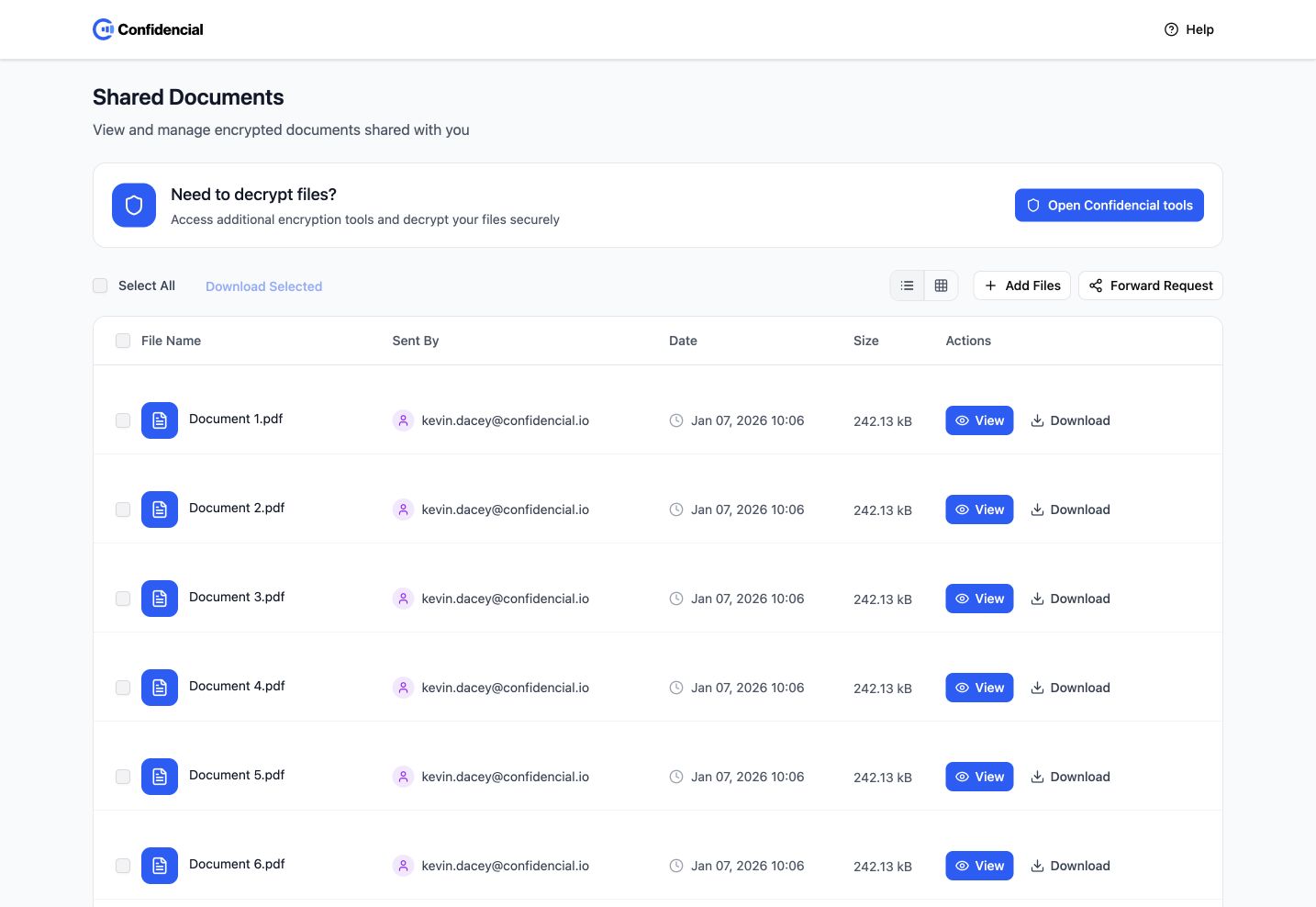The height and width of the screenshot is (907, 1316).
Task: Click the file icon for Document 1.pdf
Action: tap(160, 420)
